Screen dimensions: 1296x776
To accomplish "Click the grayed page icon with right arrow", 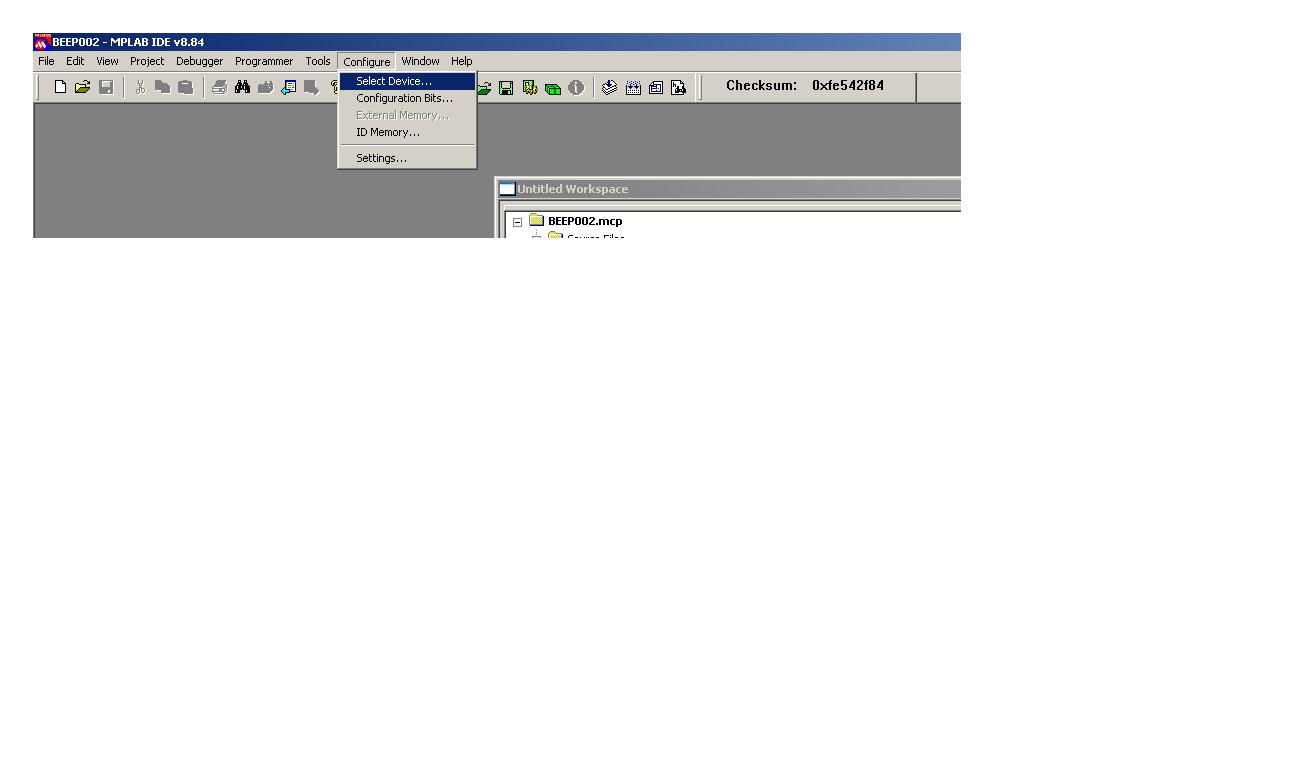I will pos(311,87).
